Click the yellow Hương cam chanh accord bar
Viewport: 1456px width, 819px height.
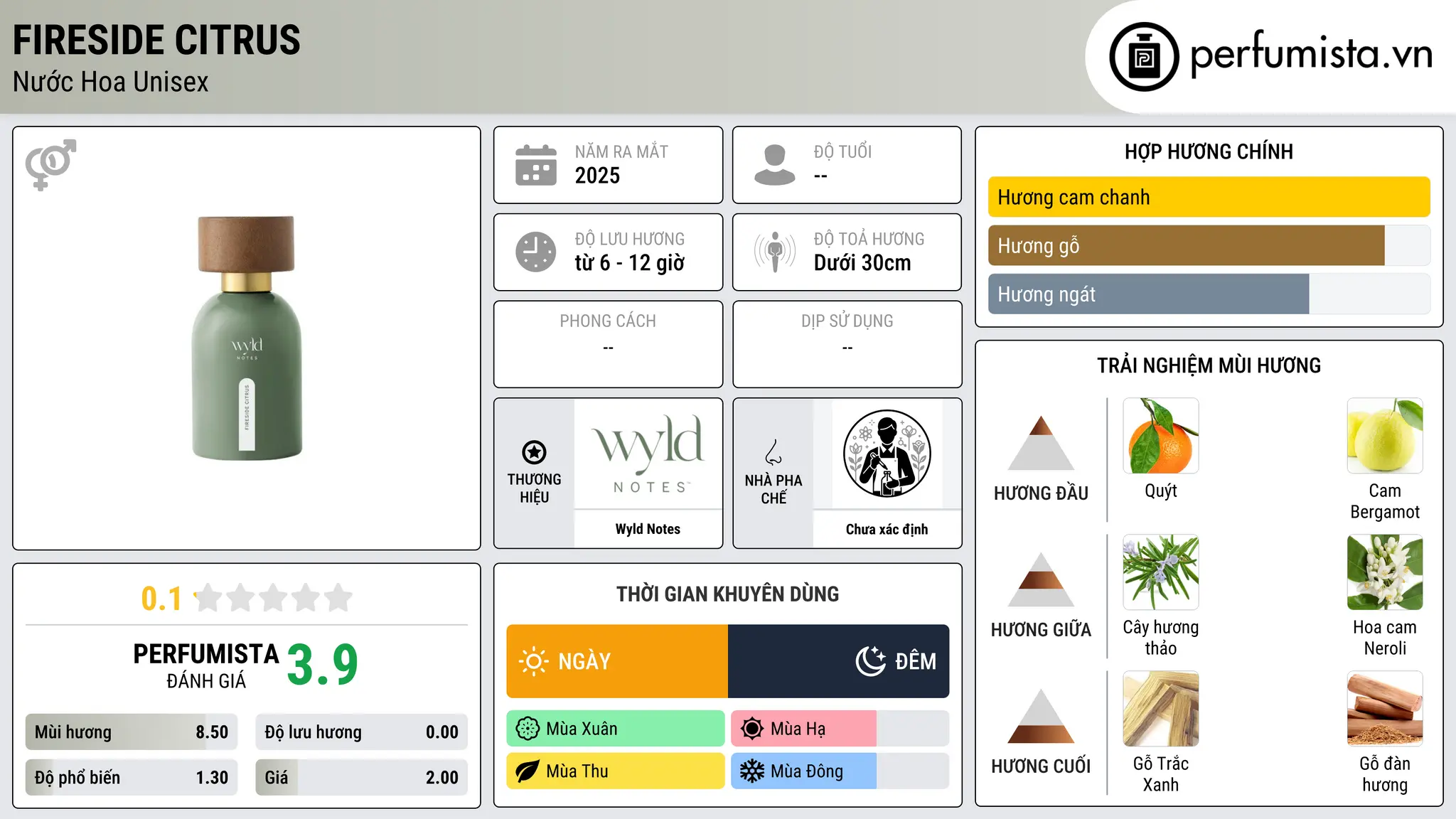pos(1209,197)
